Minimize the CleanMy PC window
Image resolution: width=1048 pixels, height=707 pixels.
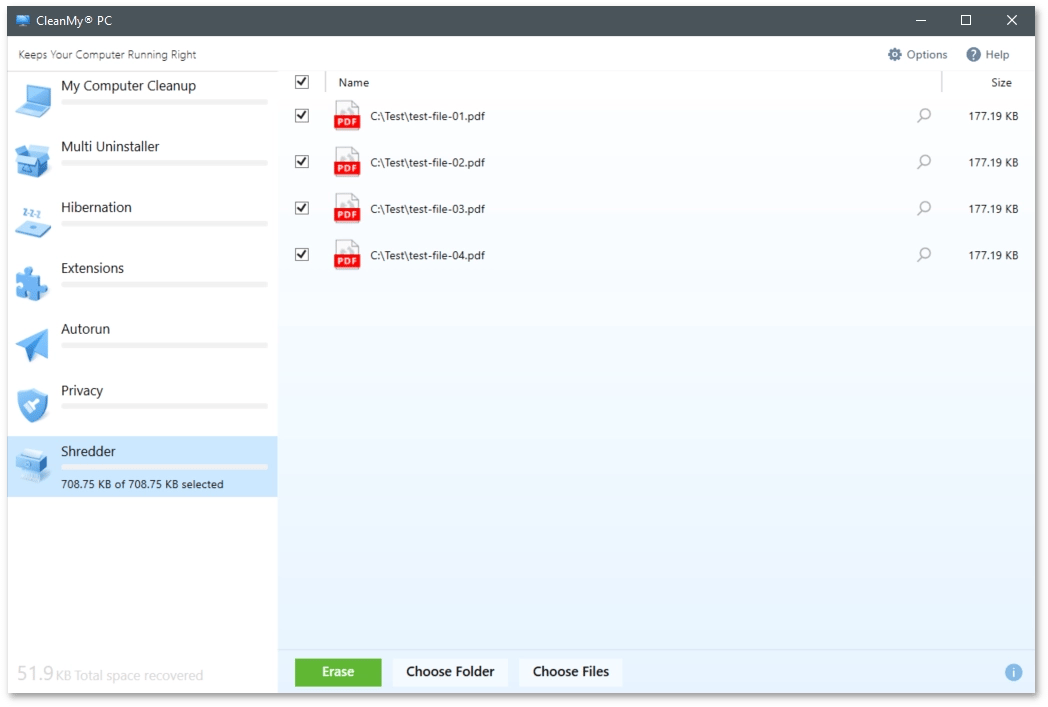click(920, 21)
